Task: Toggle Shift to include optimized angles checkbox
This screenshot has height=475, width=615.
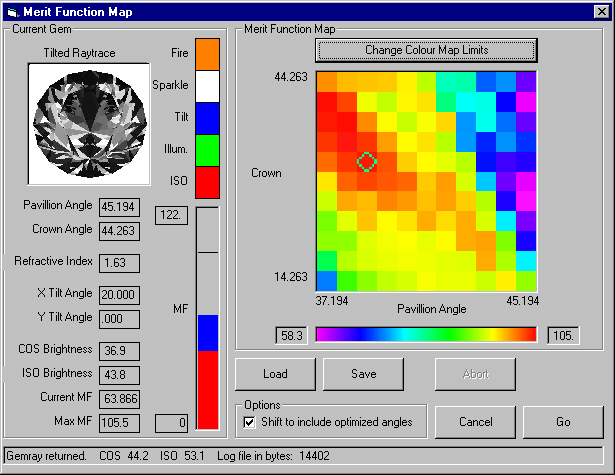Action: pos(249,422)
